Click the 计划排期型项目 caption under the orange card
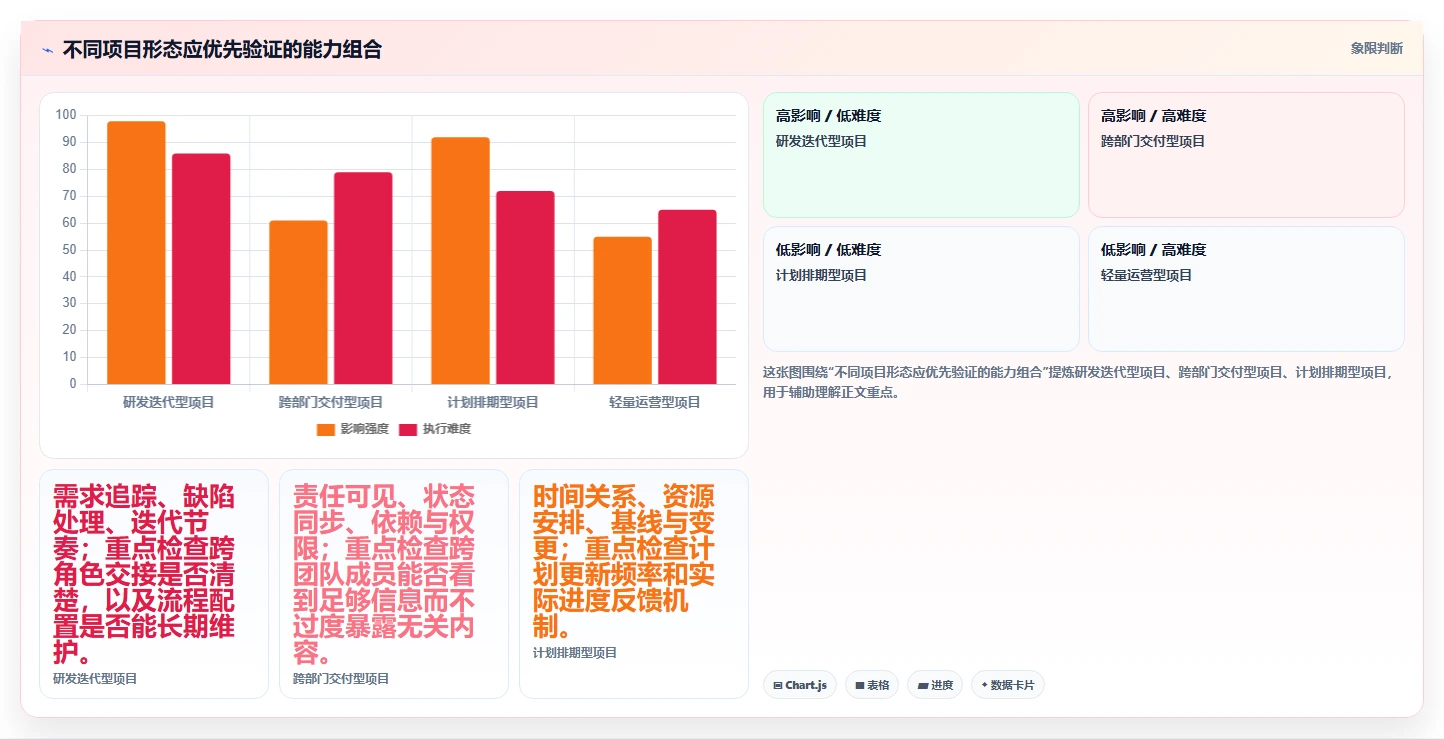Image resolution: width=1444 pixels, height=739 pixels. (575, 652)
